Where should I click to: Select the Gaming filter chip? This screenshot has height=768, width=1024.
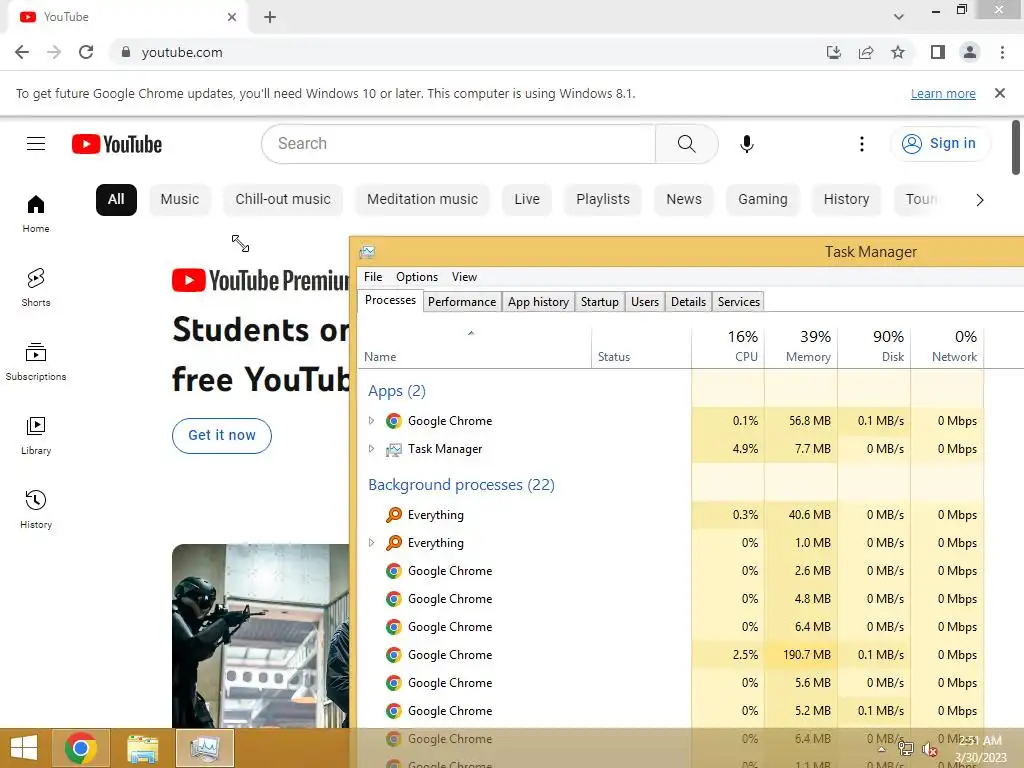tap(763, 199)
